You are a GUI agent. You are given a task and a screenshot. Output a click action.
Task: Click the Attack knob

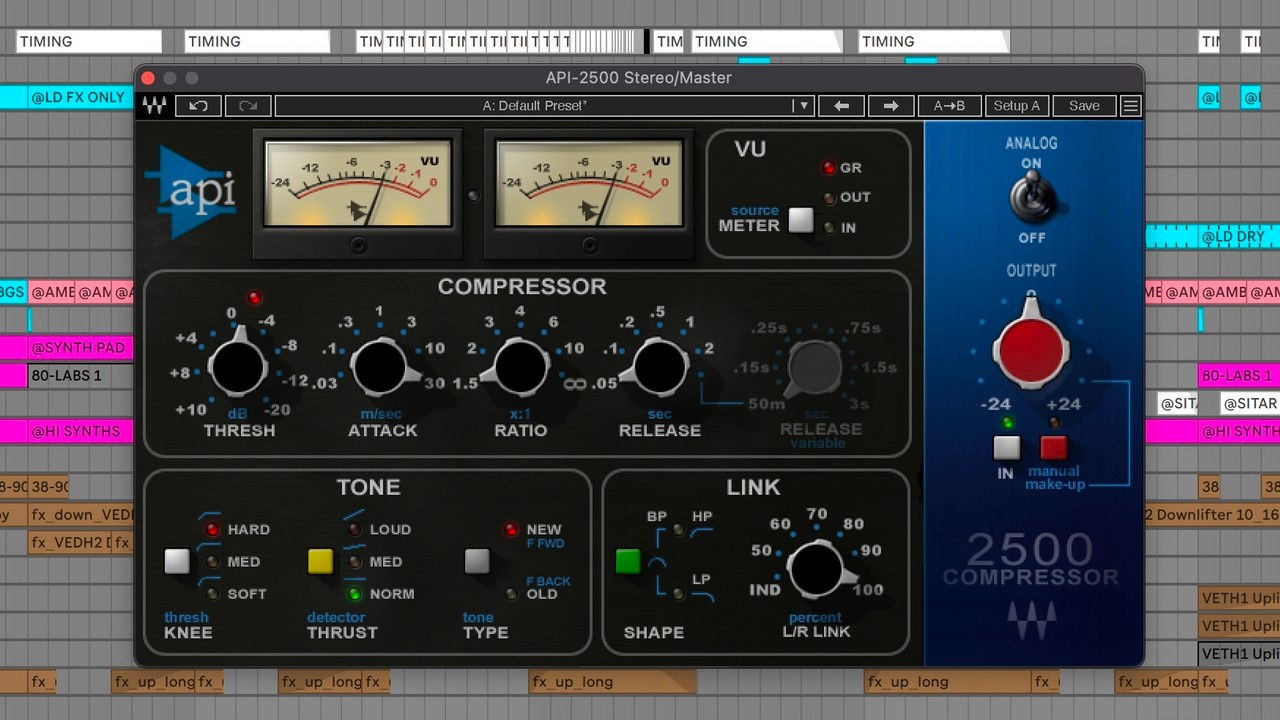(x=381, y=367)
